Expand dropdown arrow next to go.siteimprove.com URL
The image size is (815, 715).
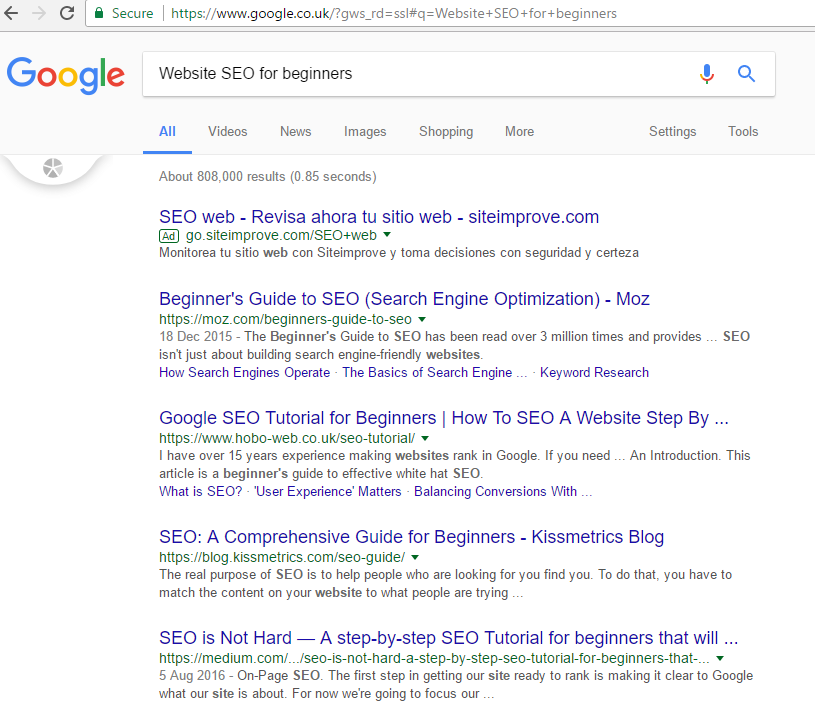point(387,235)
